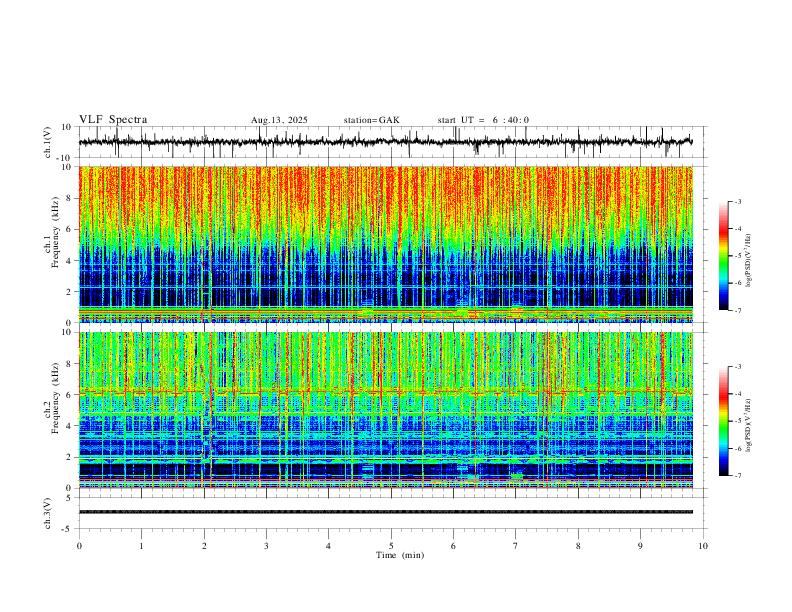
Task: Click the "-4" tick on ch.2 colorbar
Action: tap(738, 394)
